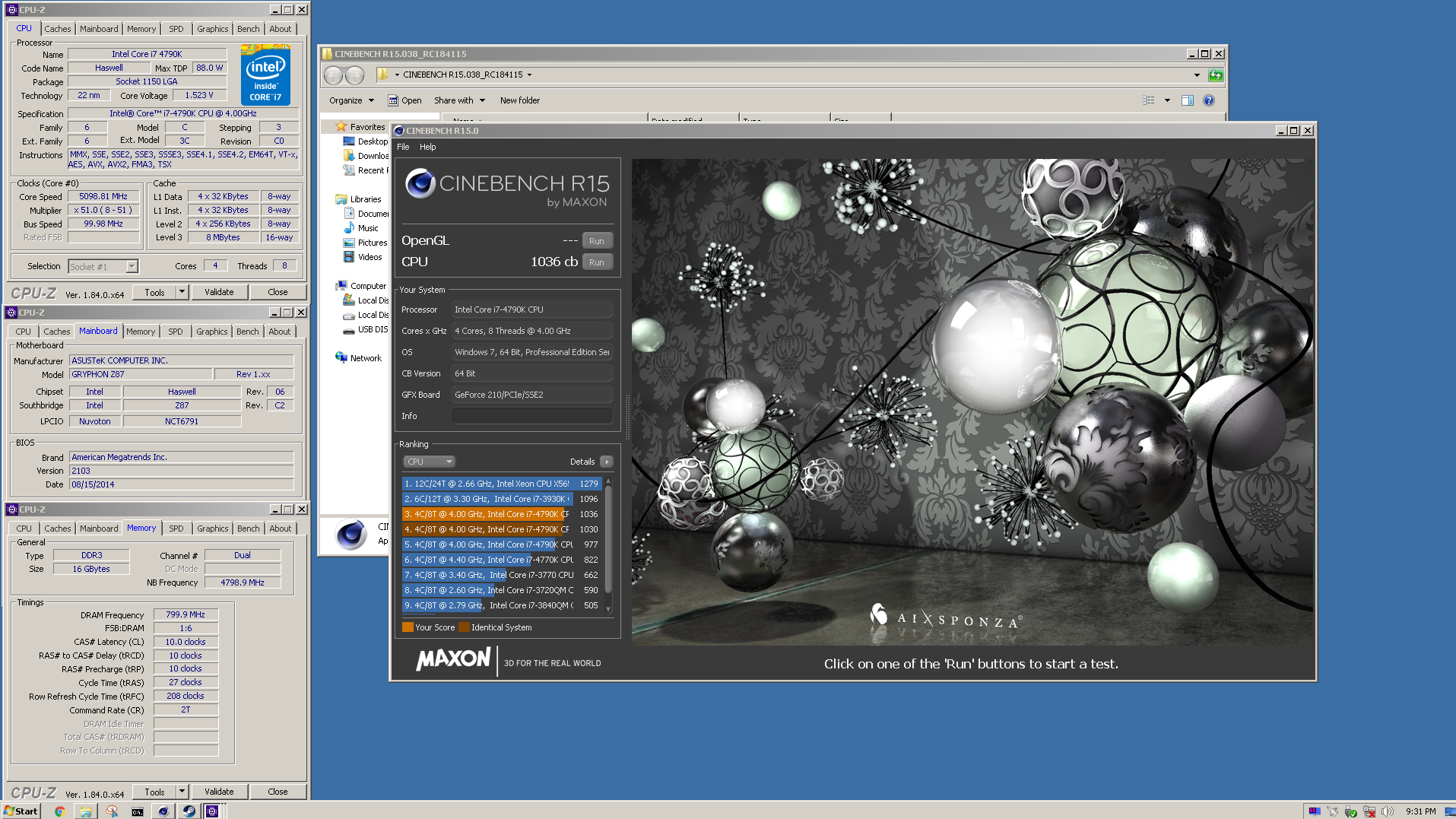
Task: Click the network disconnected tray icon
Action: (x=1369, y=811)
